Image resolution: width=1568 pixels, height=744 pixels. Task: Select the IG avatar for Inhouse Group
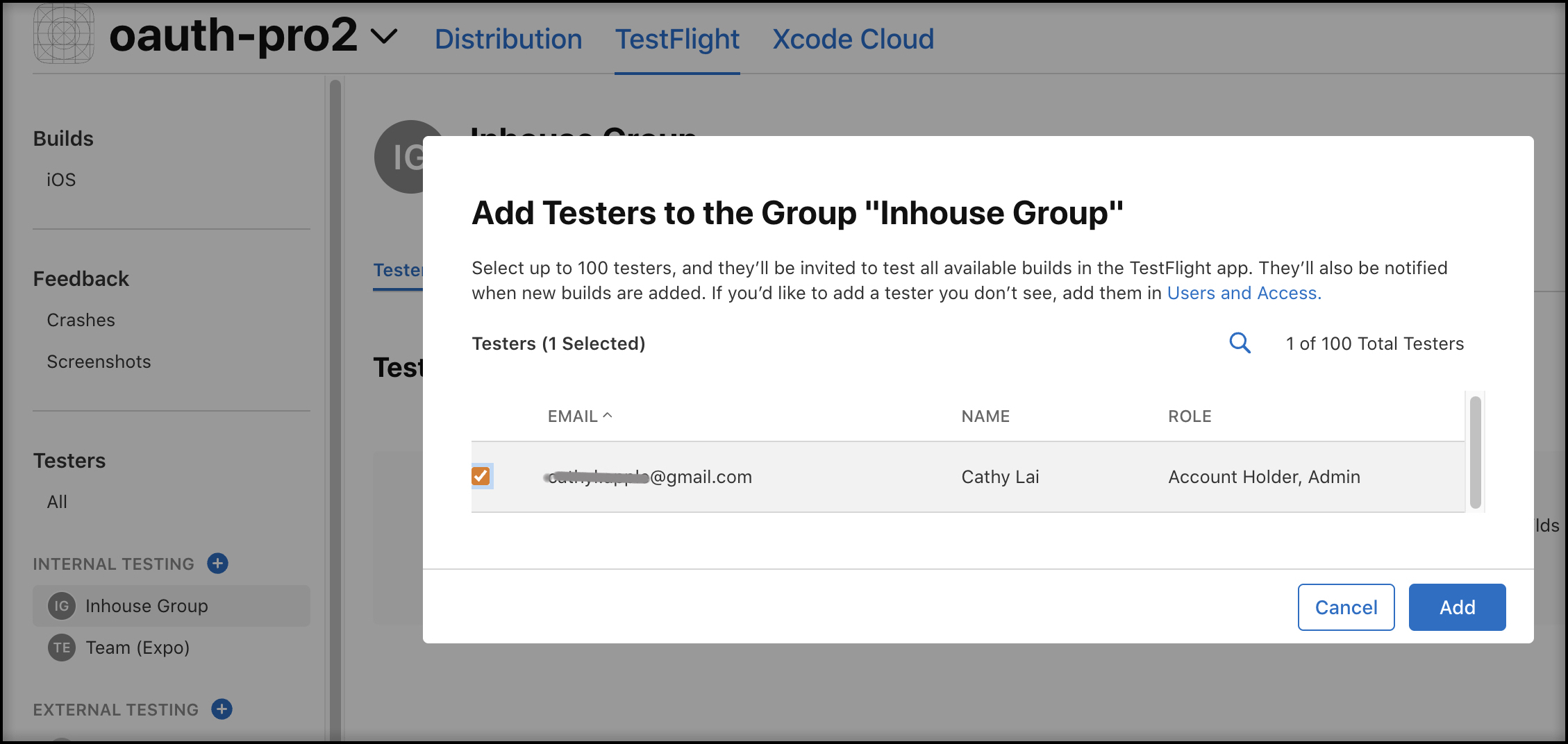click(x=61, y=605)
